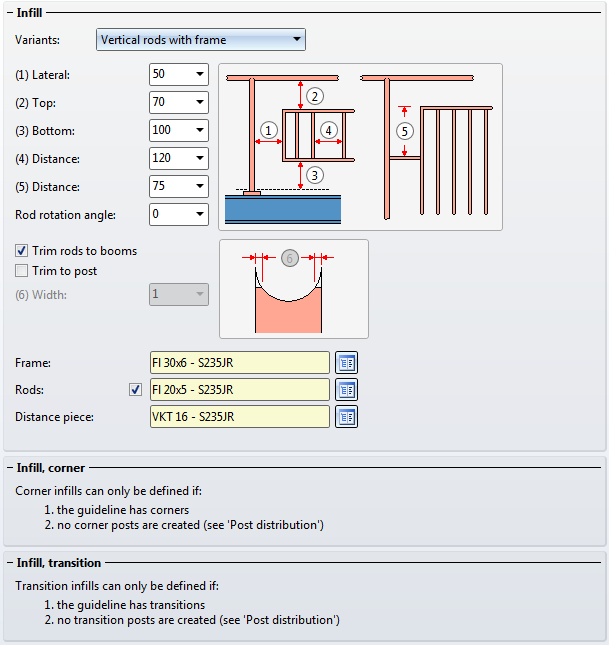Collapse the Infill, corner section
The height and width of the screenshot is (645, 609).
tap(10, 468)
